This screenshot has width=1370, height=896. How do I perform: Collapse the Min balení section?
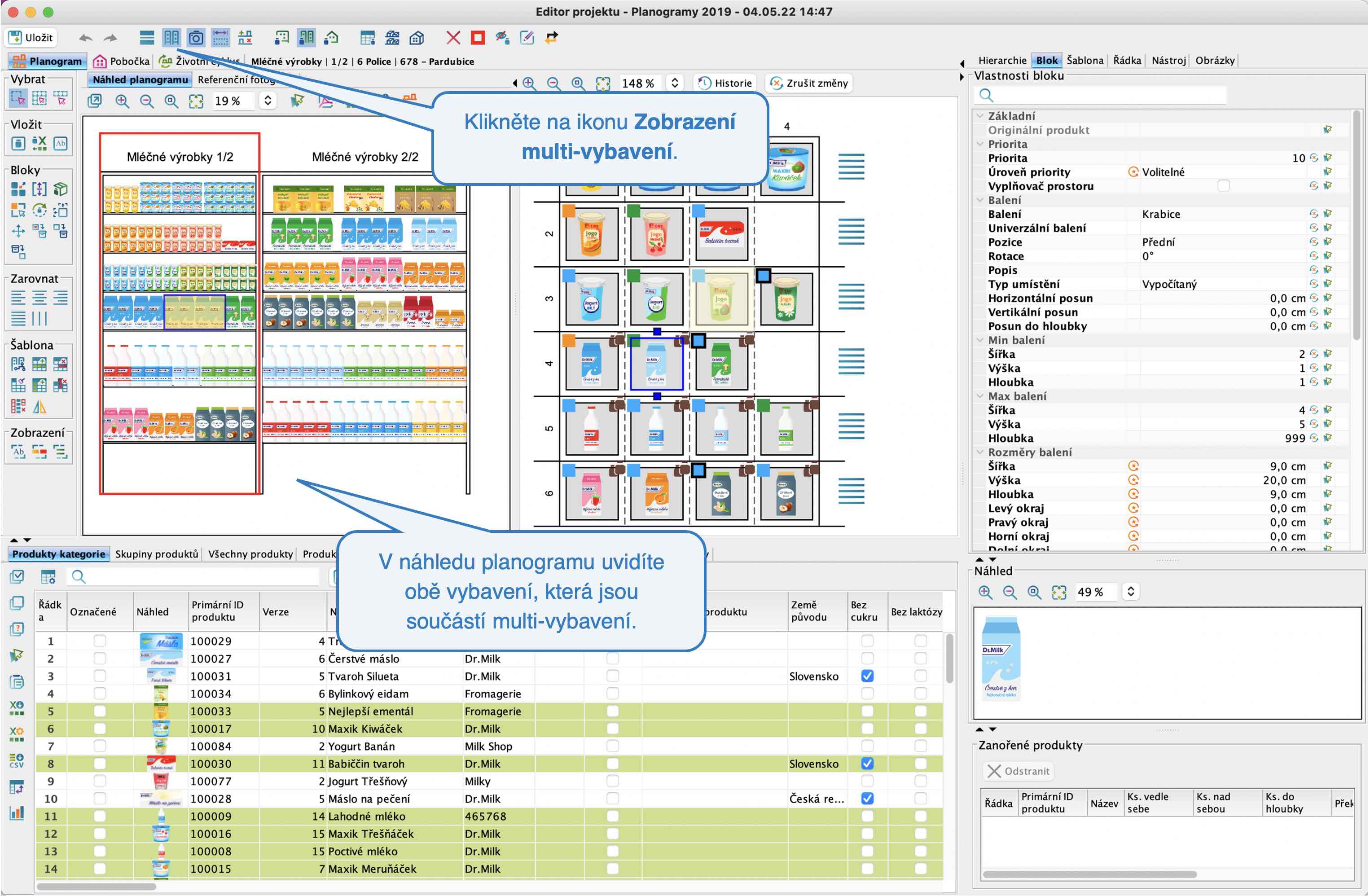pyautogui.click(x=980, y=340)
